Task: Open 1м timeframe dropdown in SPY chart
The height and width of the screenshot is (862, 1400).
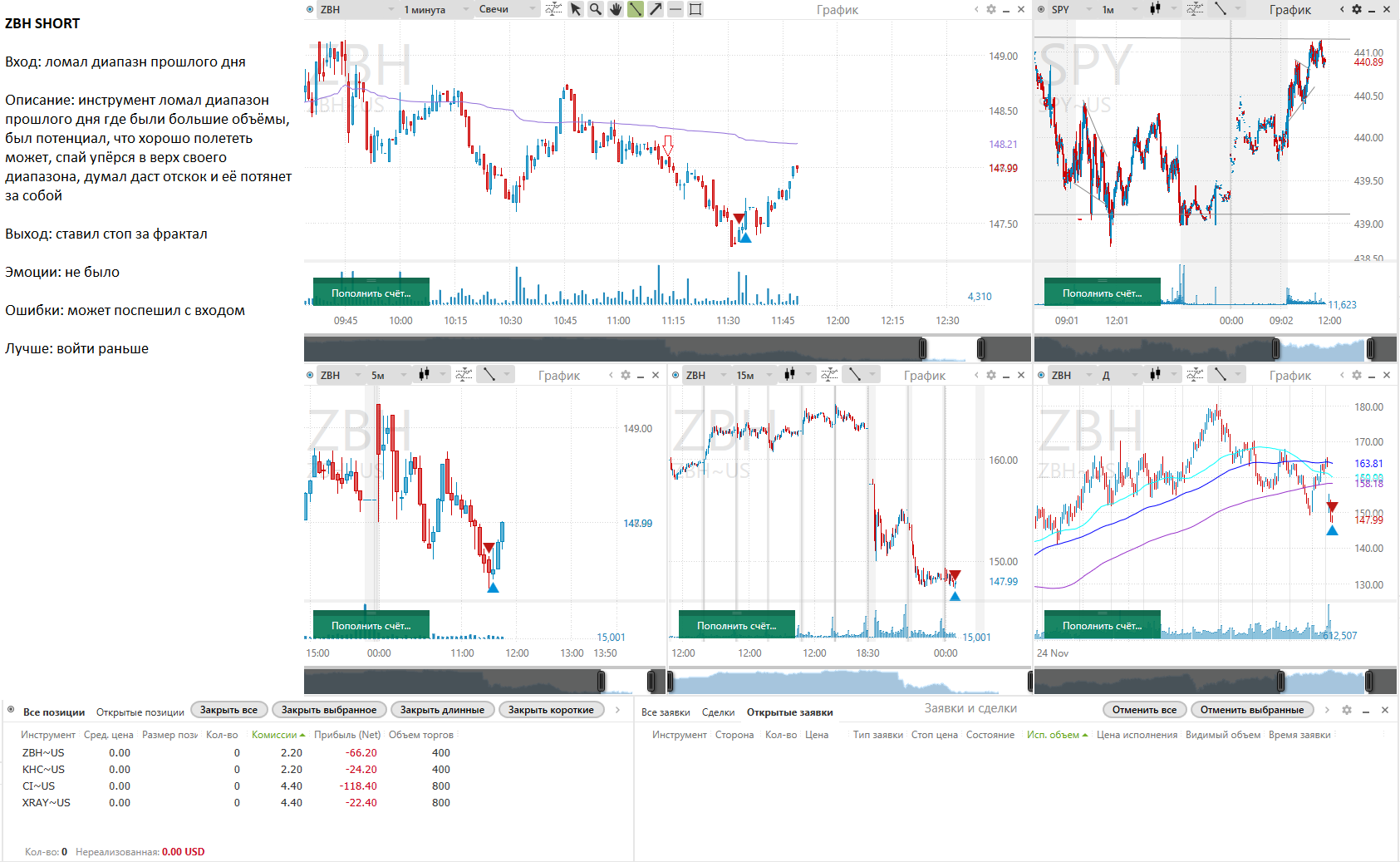Action: point(1119,9)
